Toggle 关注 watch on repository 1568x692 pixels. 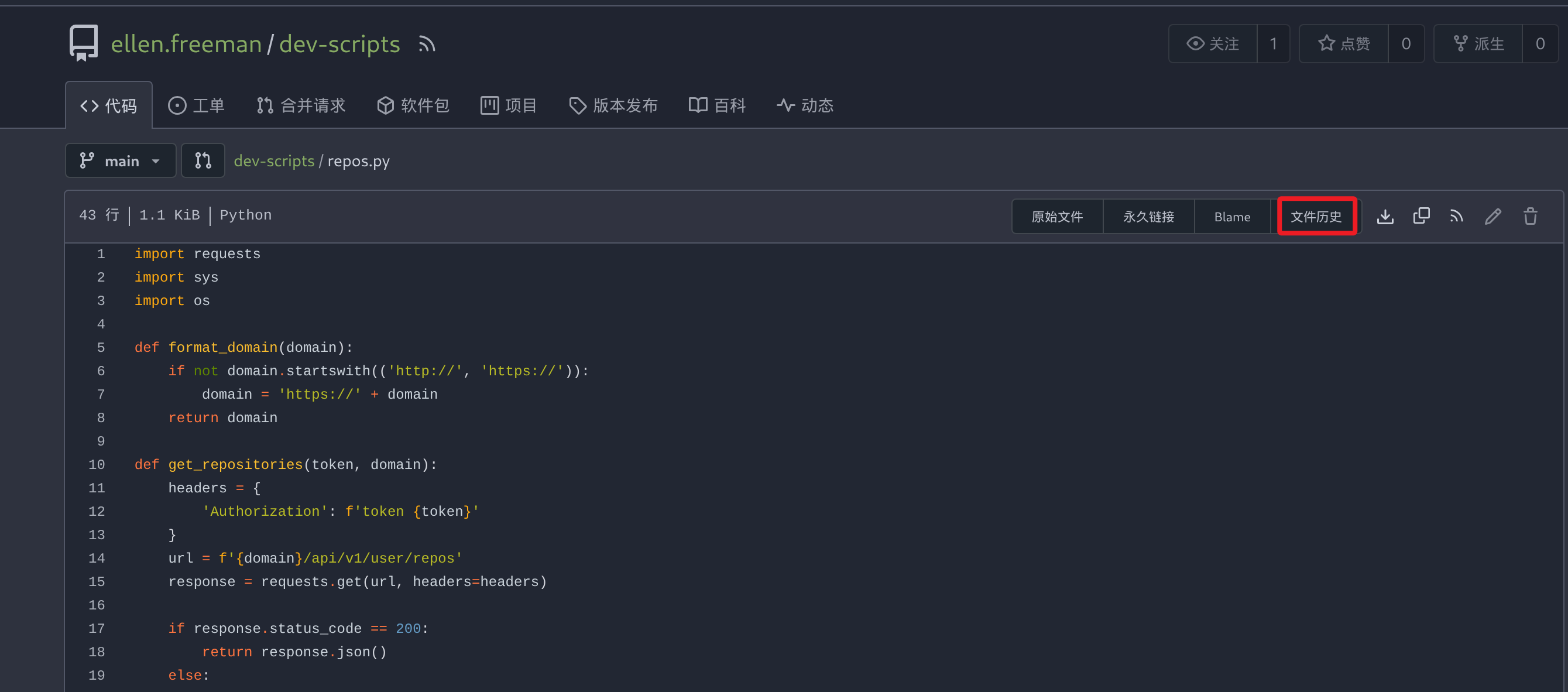(x=1213, y=44)
